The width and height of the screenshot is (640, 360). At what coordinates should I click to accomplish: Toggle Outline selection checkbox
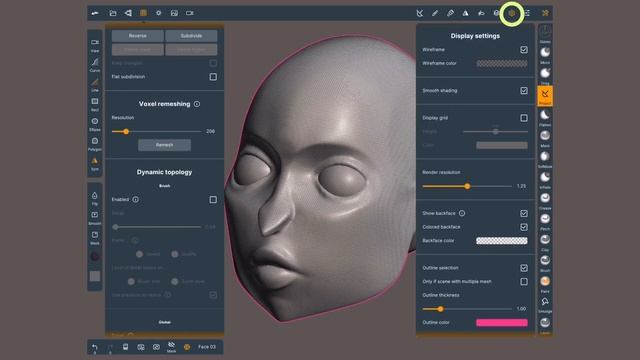524,268
